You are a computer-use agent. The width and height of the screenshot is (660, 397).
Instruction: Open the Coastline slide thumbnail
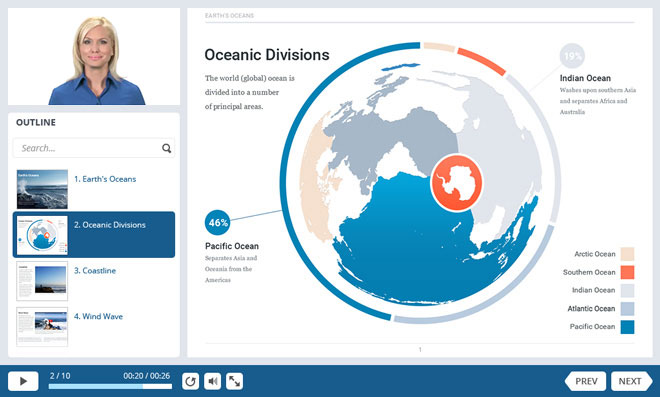tap(42, 281)
